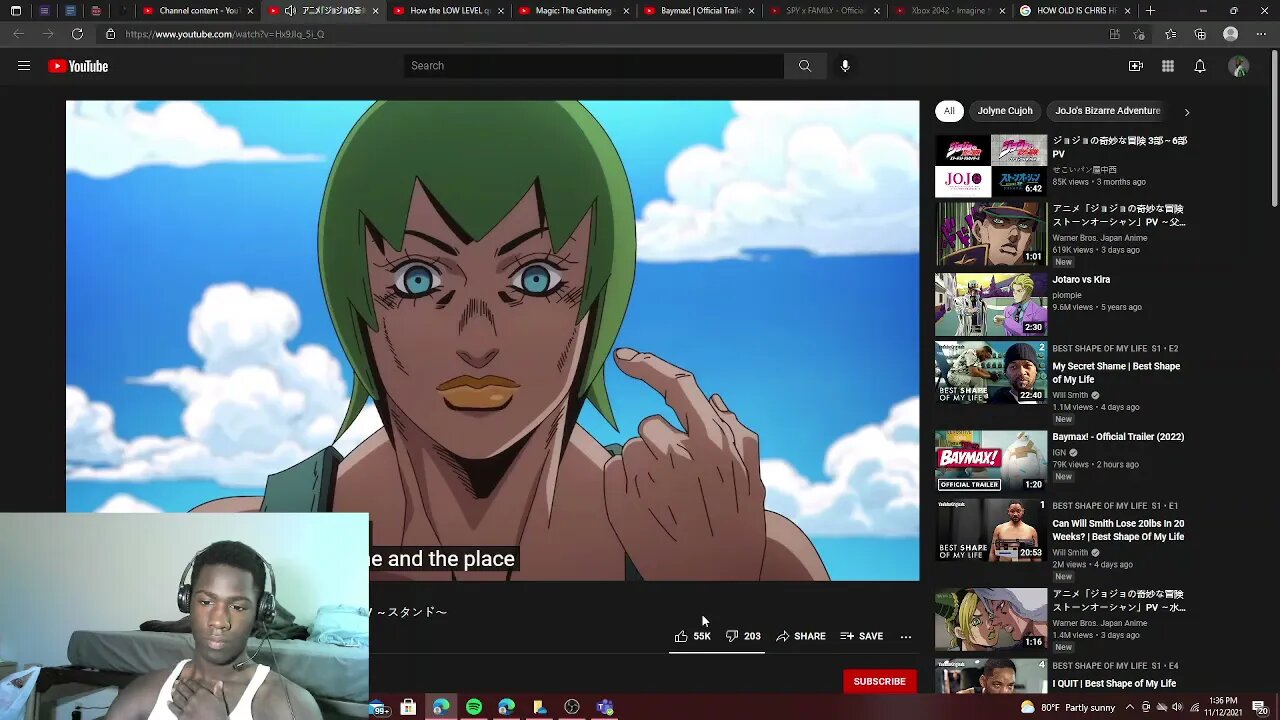The image size is (1280, 720).
Task: Click the browser address bar URL
Action: (225, 34)
